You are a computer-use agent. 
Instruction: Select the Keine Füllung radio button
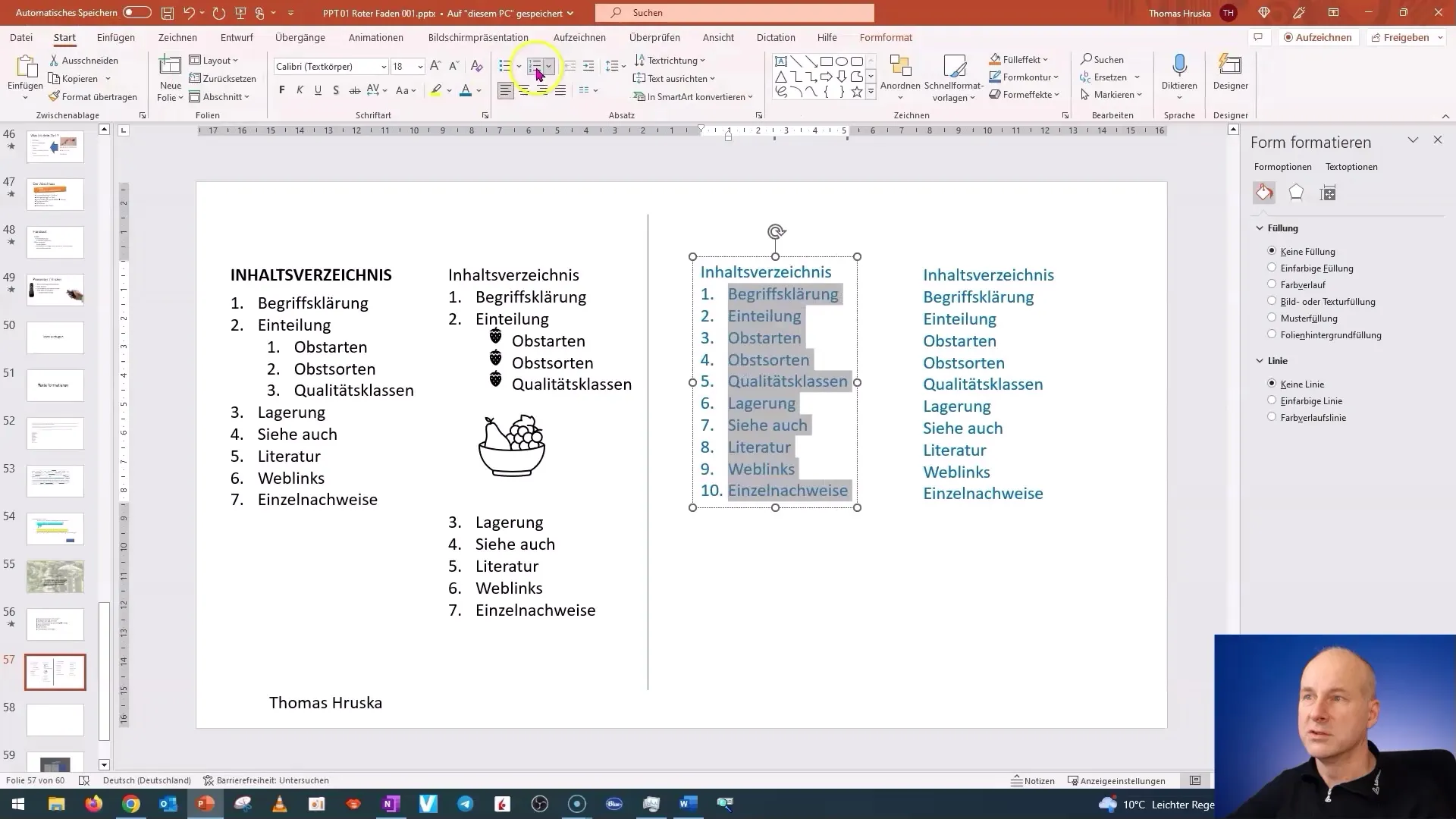point(1271,251)
